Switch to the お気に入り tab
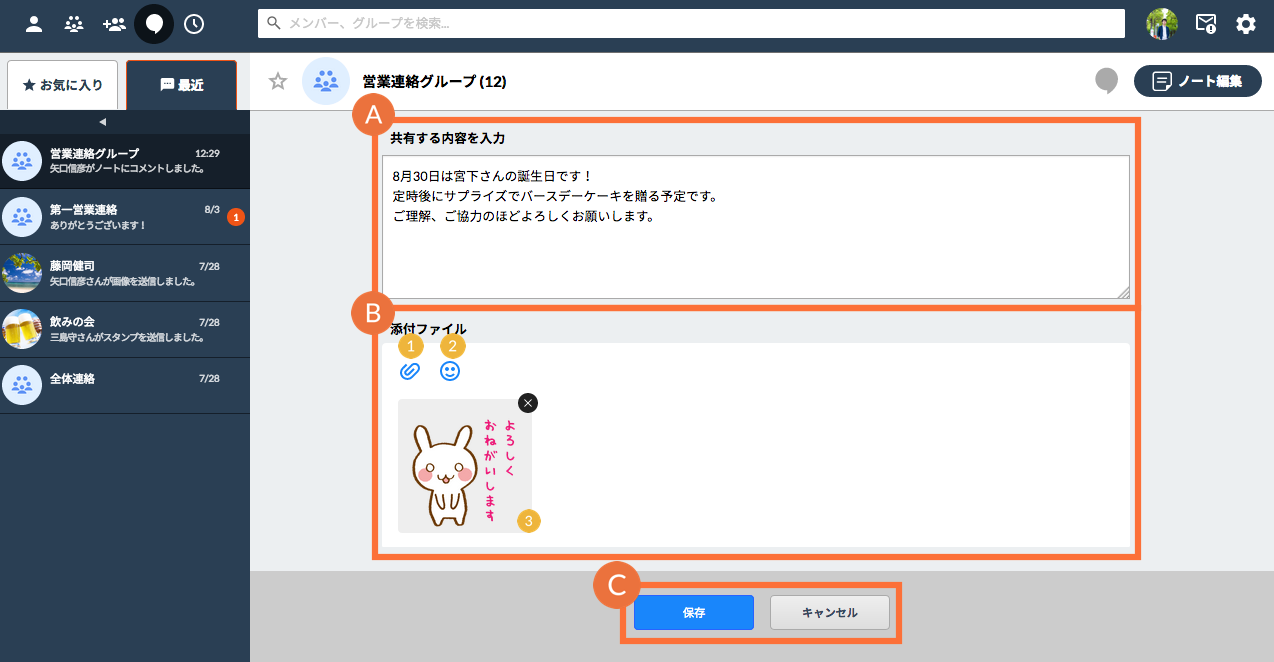Screen dimensions: 1274x662 [x=62, y=85]
